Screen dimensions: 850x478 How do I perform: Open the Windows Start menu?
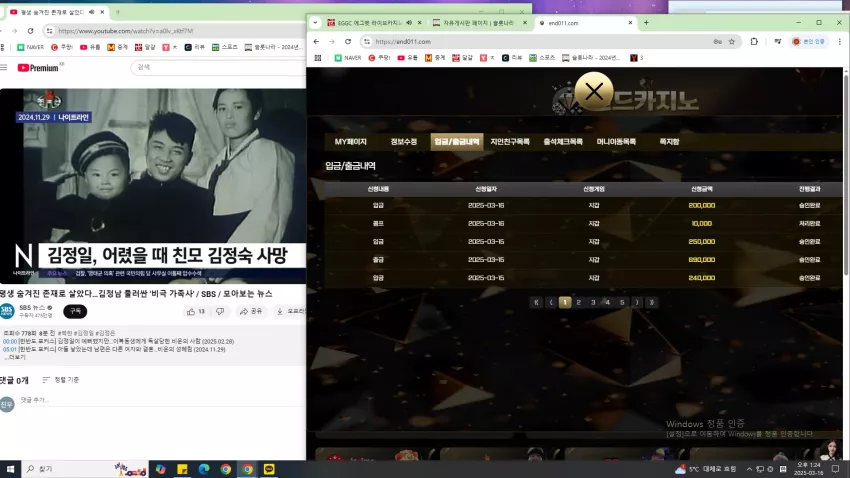10,469
